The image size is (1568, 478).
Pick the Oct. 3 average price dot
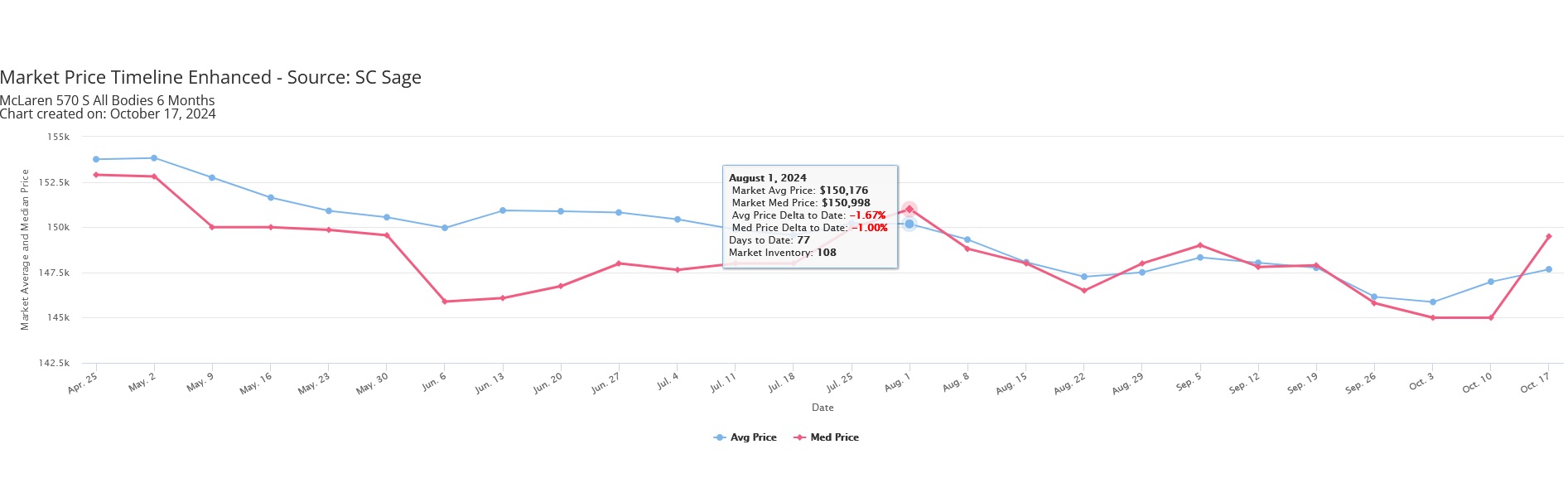point(1432,302)
